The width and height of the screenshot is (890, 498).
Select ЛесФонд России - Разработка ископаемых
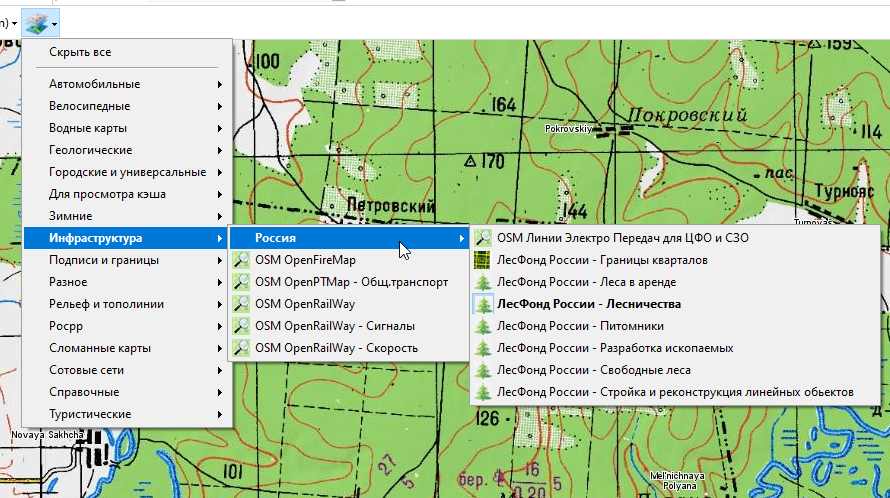click(614, 348)
